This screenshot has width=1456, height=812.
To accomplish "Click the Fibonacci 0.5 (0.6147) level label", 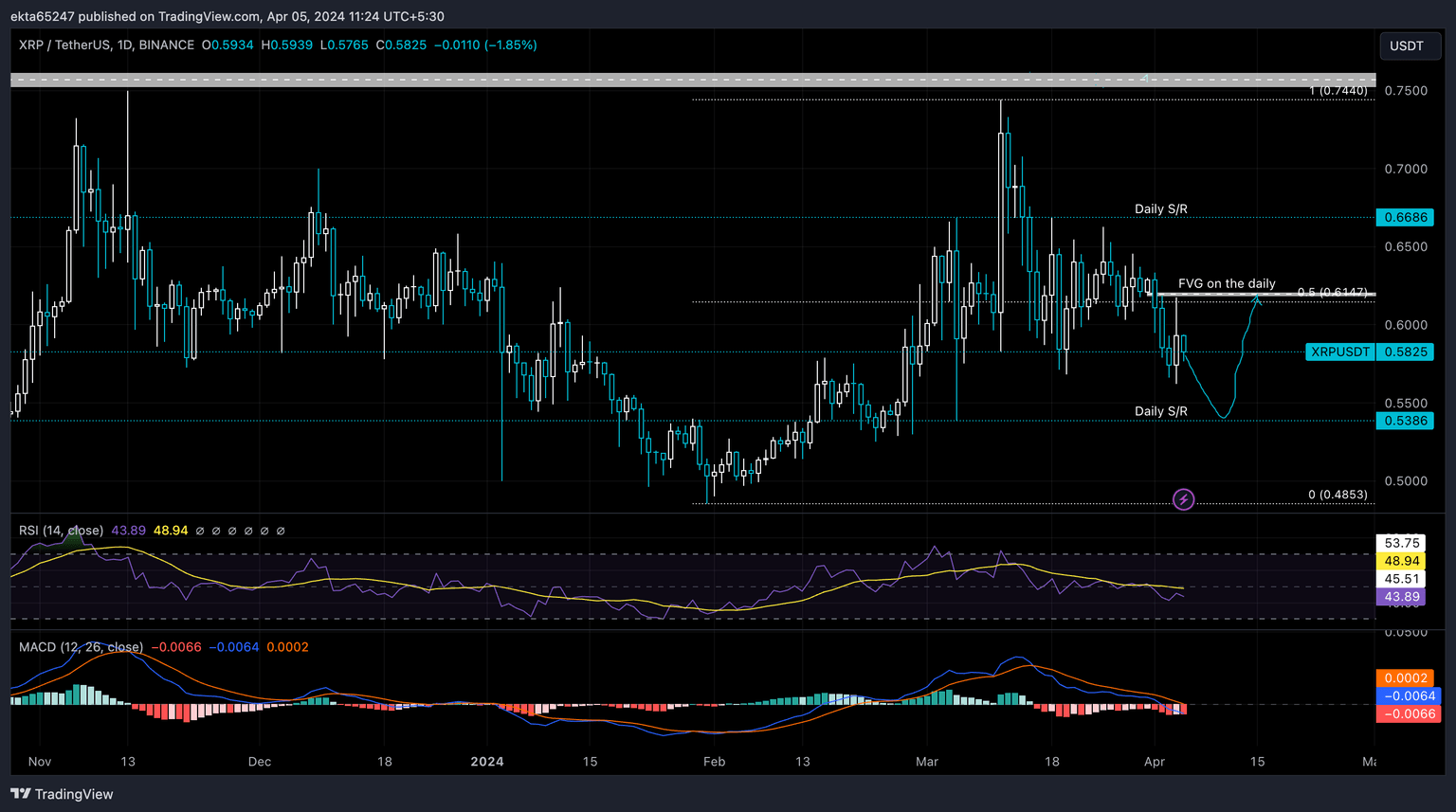I will coord(1333,294).
